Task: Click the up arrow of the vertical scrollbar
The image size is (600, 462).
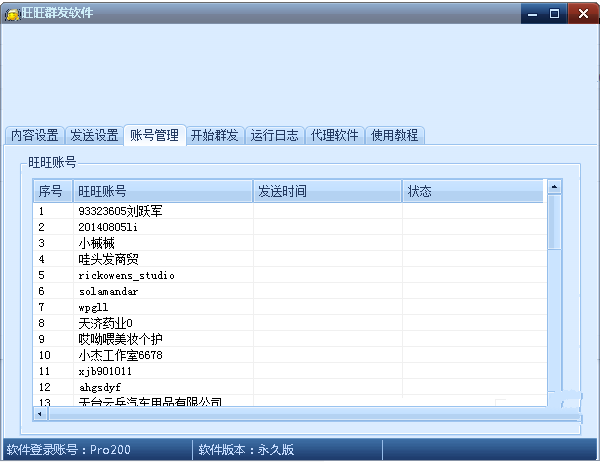Action: 554,187
